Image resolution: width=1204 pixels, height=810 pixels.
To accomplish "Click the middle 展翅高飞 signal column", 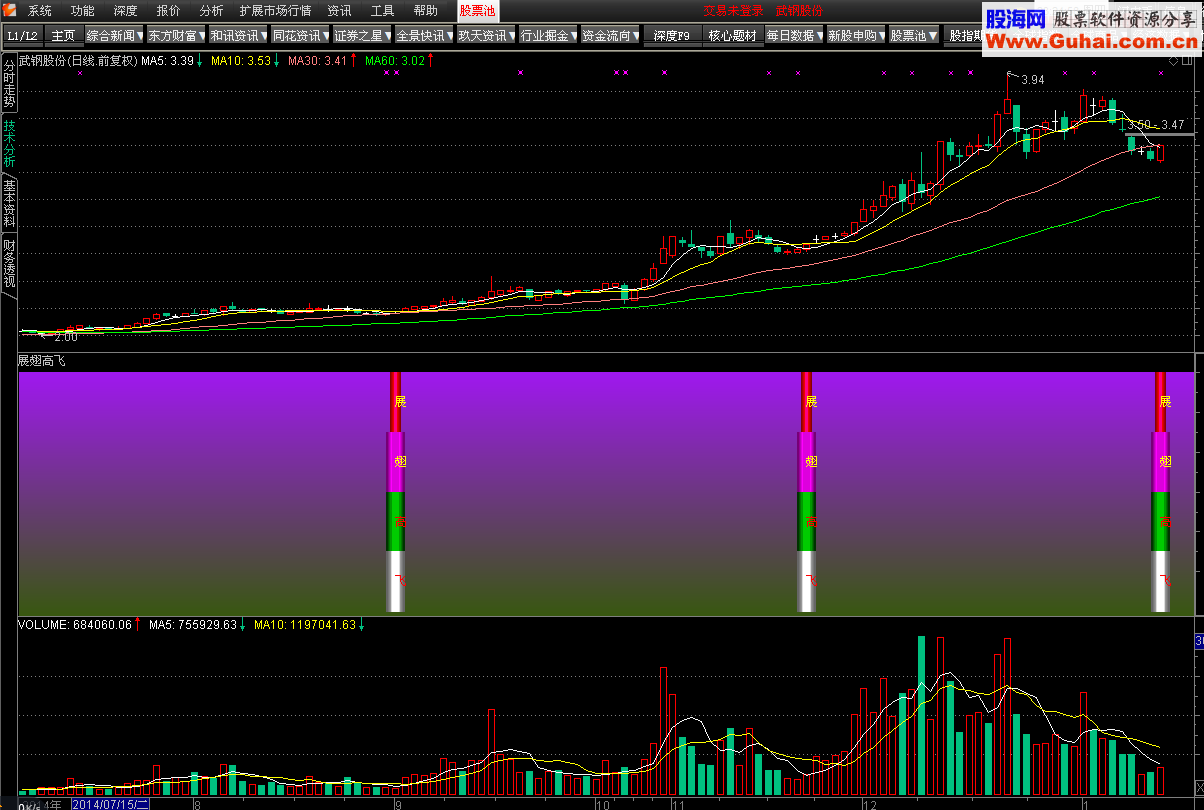I will tap(807, 492).
